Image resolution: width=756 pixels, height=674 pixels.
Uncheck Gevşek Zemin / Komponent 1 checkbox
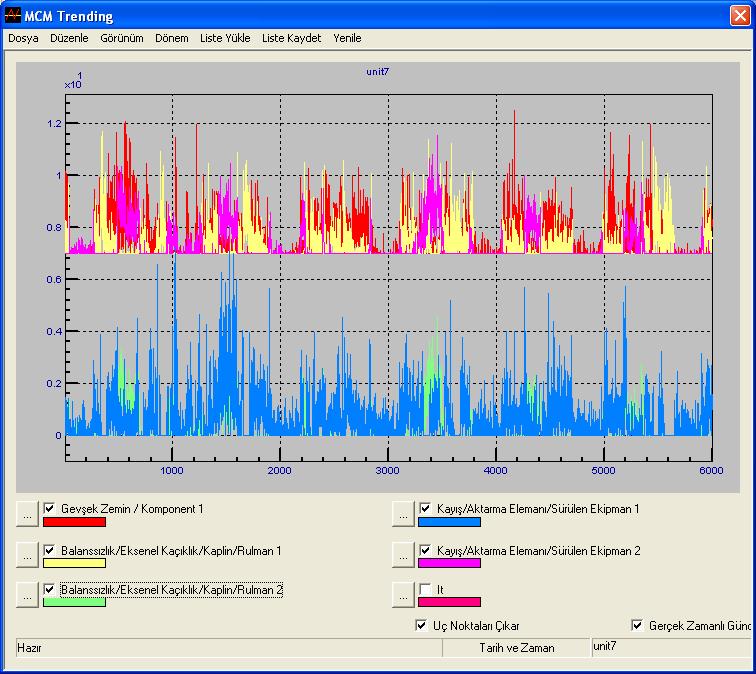[50, 509]
